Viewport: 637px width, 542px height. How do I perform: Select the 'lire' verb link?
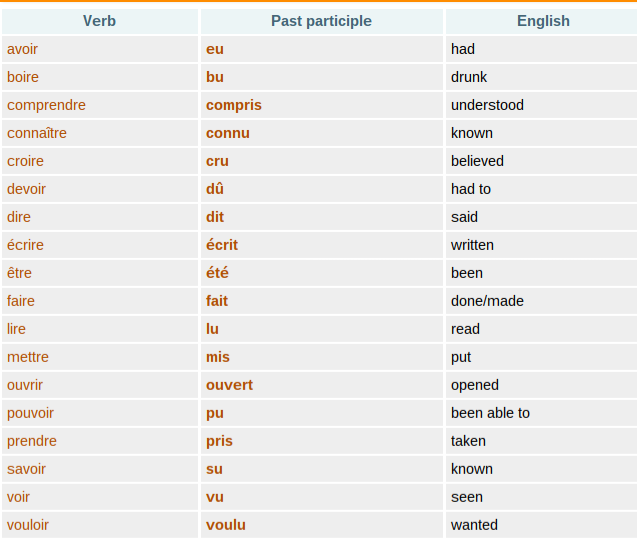pyautogui.click(x=16, y=329)
